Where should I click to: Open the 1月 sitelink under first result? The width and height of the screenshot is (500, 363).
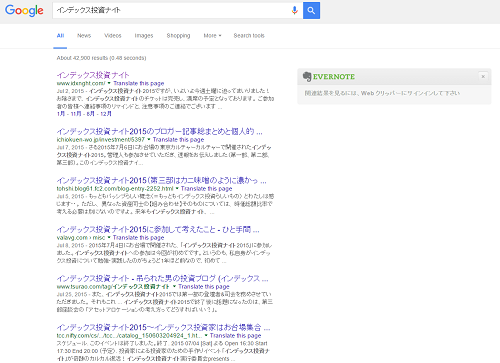coord(61,114)
